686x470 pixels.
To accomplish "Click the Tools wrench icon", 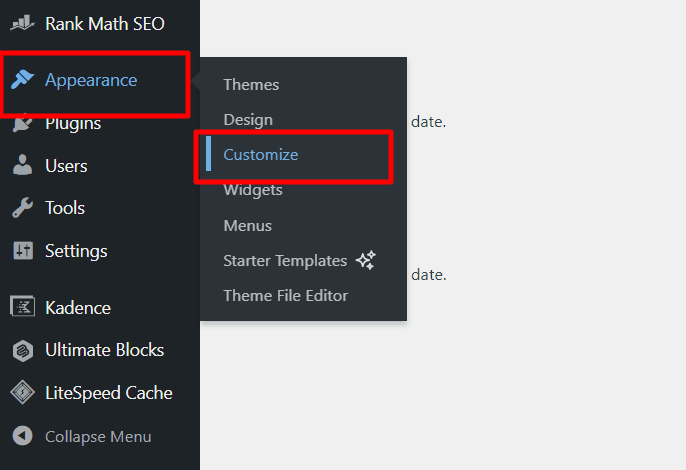I will click(22, 208).
